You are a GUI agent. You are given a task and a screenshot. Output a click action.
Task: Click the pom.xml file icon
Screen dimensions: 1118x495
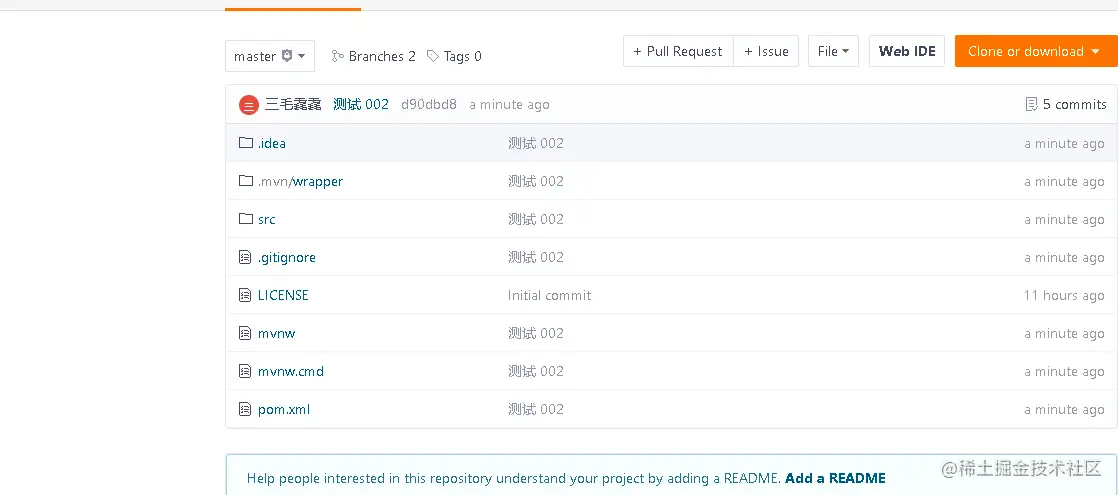[x=246, y=409]
